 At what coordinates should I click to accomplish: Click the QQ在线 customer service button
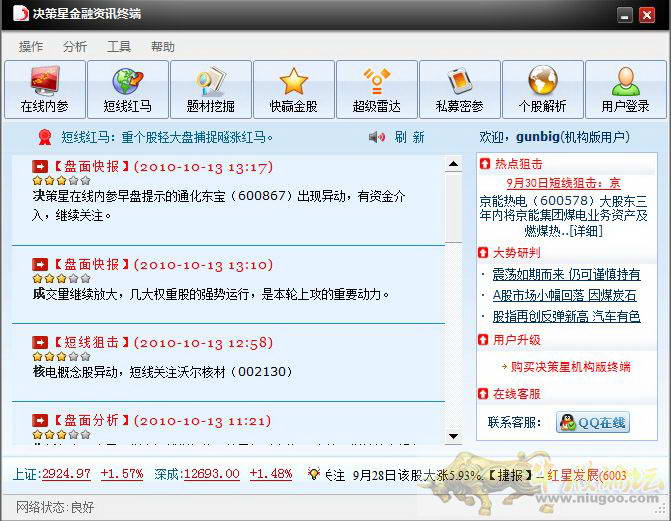tap(593, 423)
